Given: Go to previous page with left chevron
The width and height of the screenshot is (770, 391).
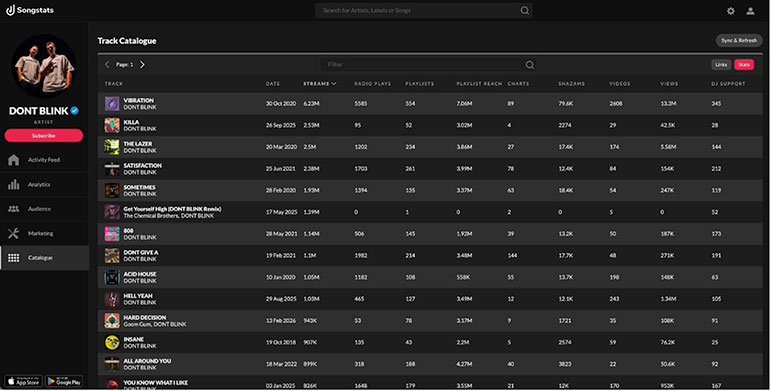Looking at the screenshot, I should [x=107, y=64].
